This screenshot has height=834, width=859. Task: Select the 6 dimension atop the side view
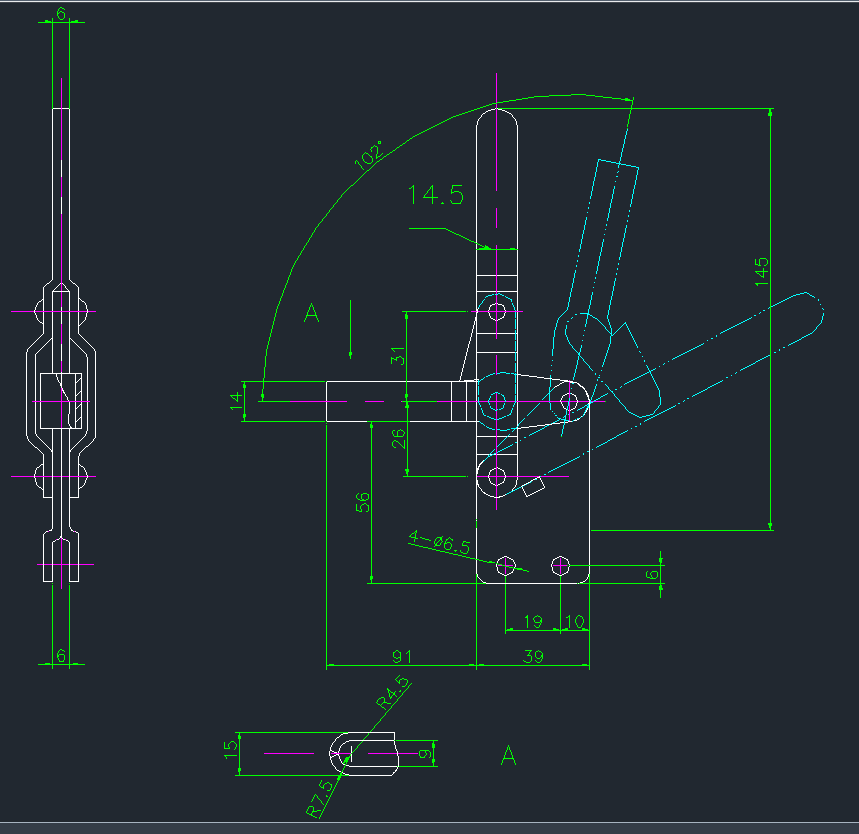(x=61, y=14)
